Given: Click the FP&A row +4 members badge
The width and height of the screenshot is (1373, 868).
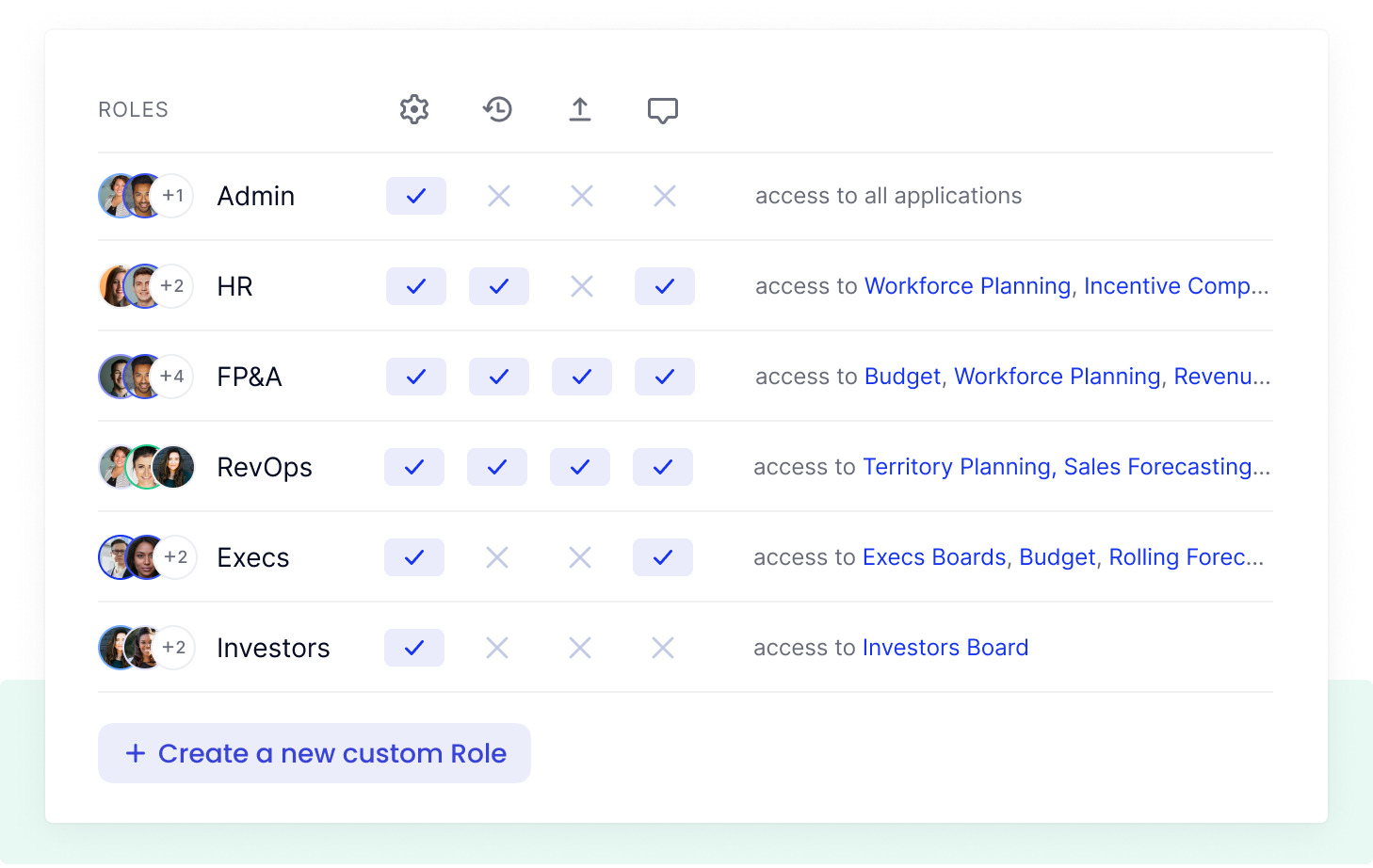Looking at the screenshot, I should click(172, 377).
